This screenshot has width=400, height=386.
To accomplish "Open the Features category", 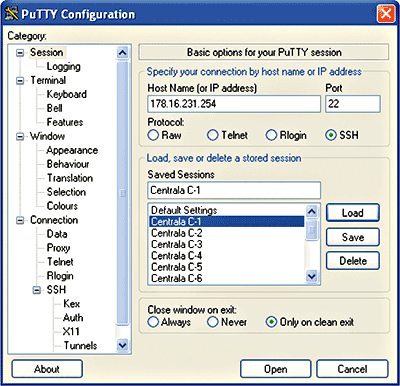I will coord(65,122).
